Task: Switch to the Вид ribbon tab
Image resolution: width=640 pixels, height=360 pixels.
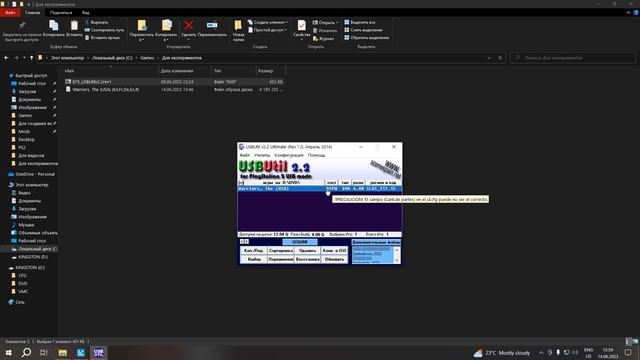Action: (x=85, y=13)
